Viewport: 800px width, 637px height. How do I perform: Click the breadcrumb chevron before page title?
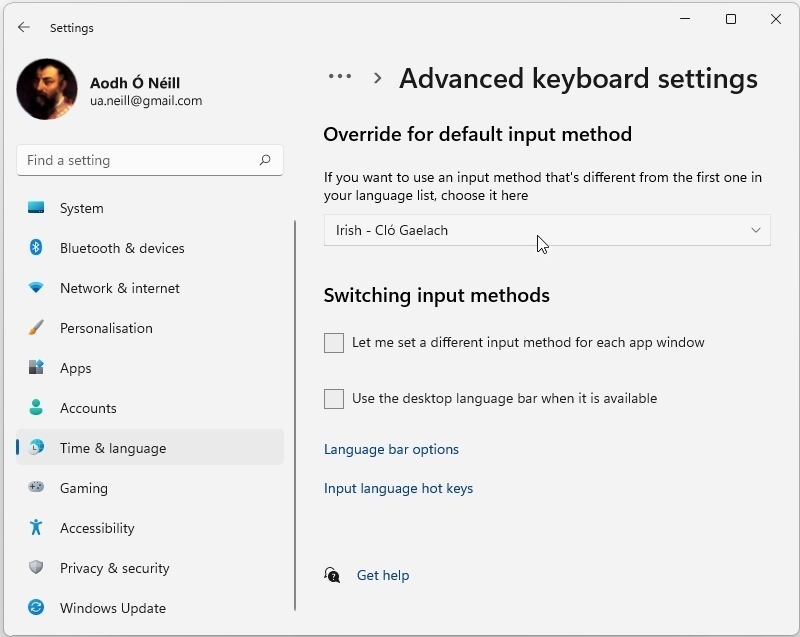pyautogui.click(x=377, y=78)
